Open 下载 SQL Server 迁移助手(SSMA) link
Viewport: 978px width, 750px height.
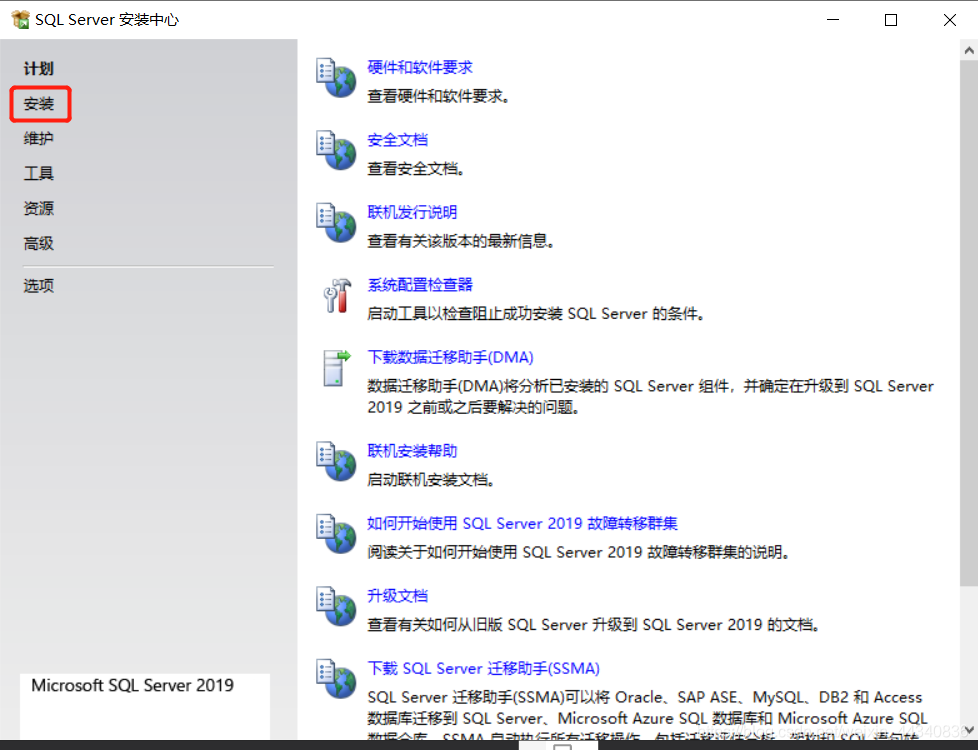[x=483, y=668]
